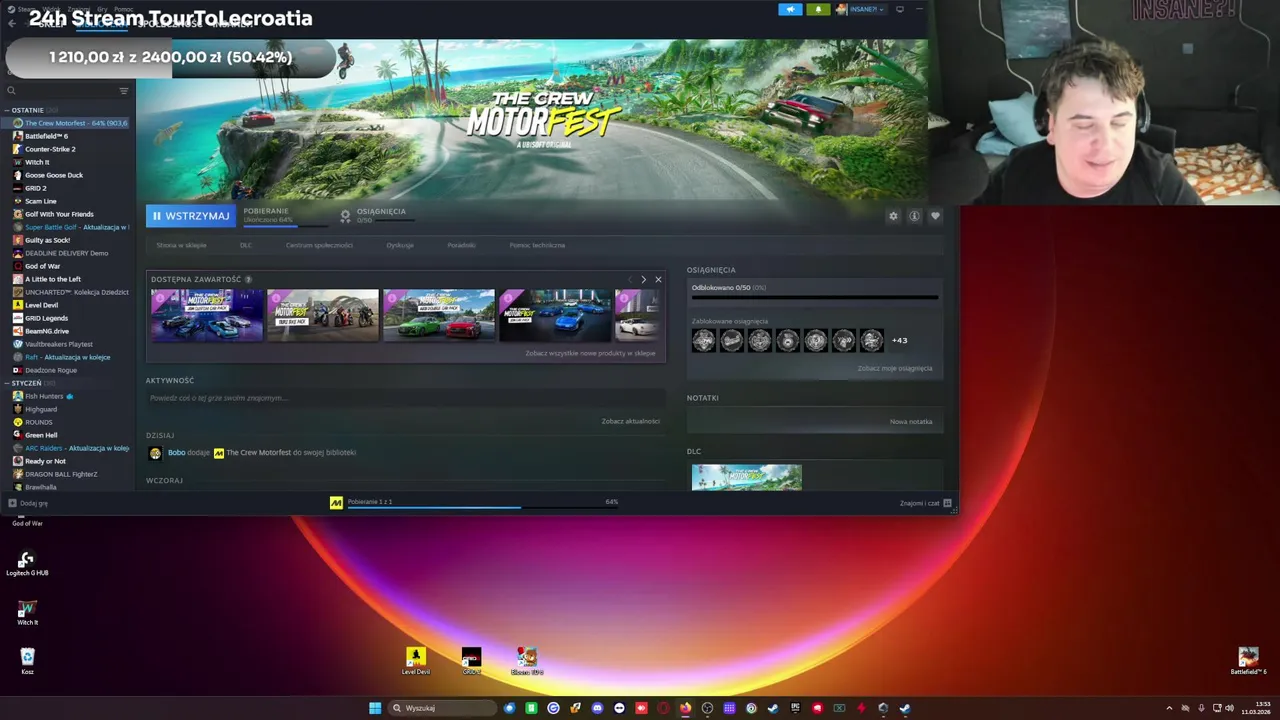
Task: Click library search magnifier icon
Action: [11, 91]
